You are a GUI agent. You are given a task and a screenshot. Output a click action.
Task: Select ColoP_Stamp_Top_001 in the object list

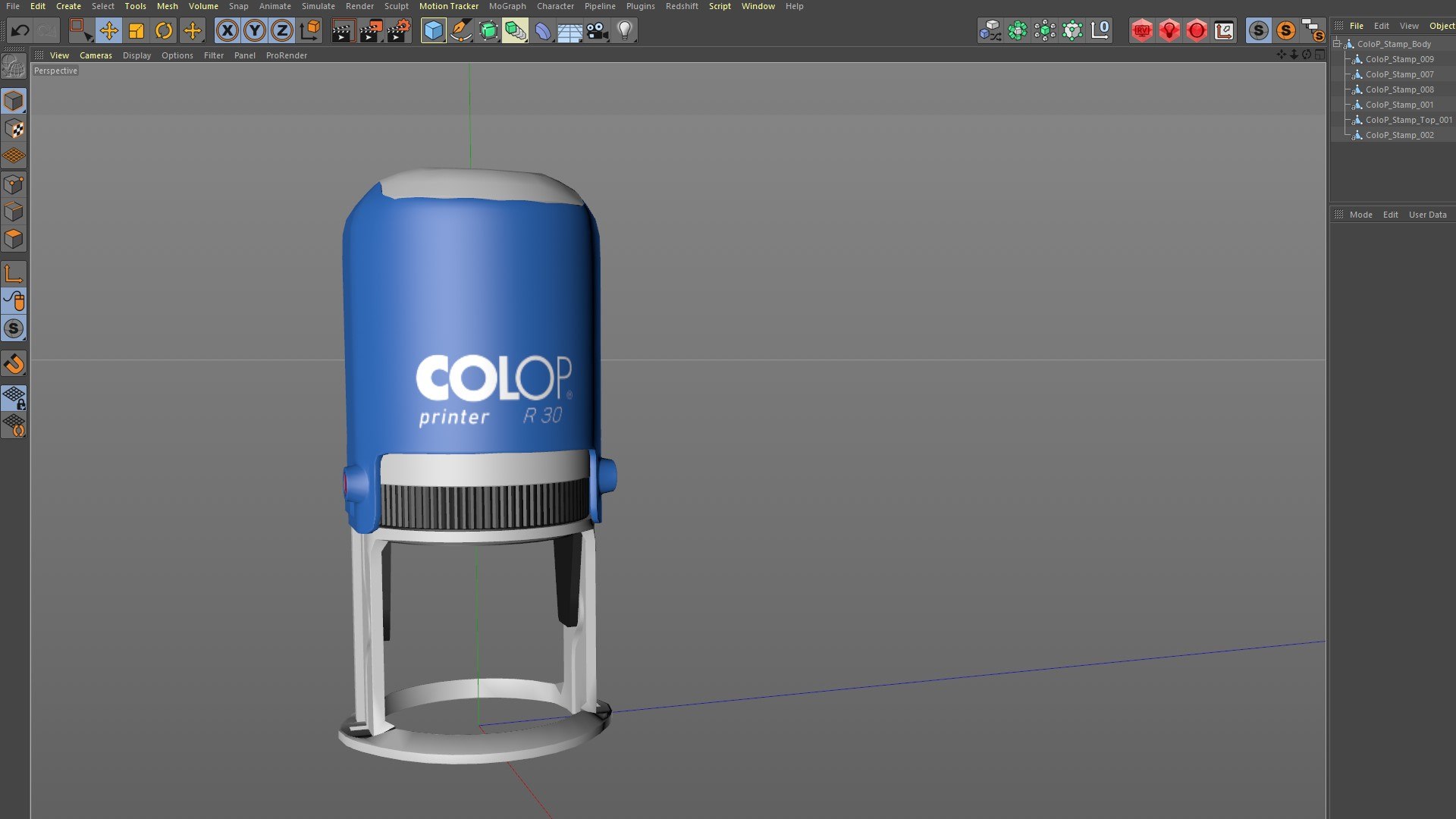point(1408,120)
